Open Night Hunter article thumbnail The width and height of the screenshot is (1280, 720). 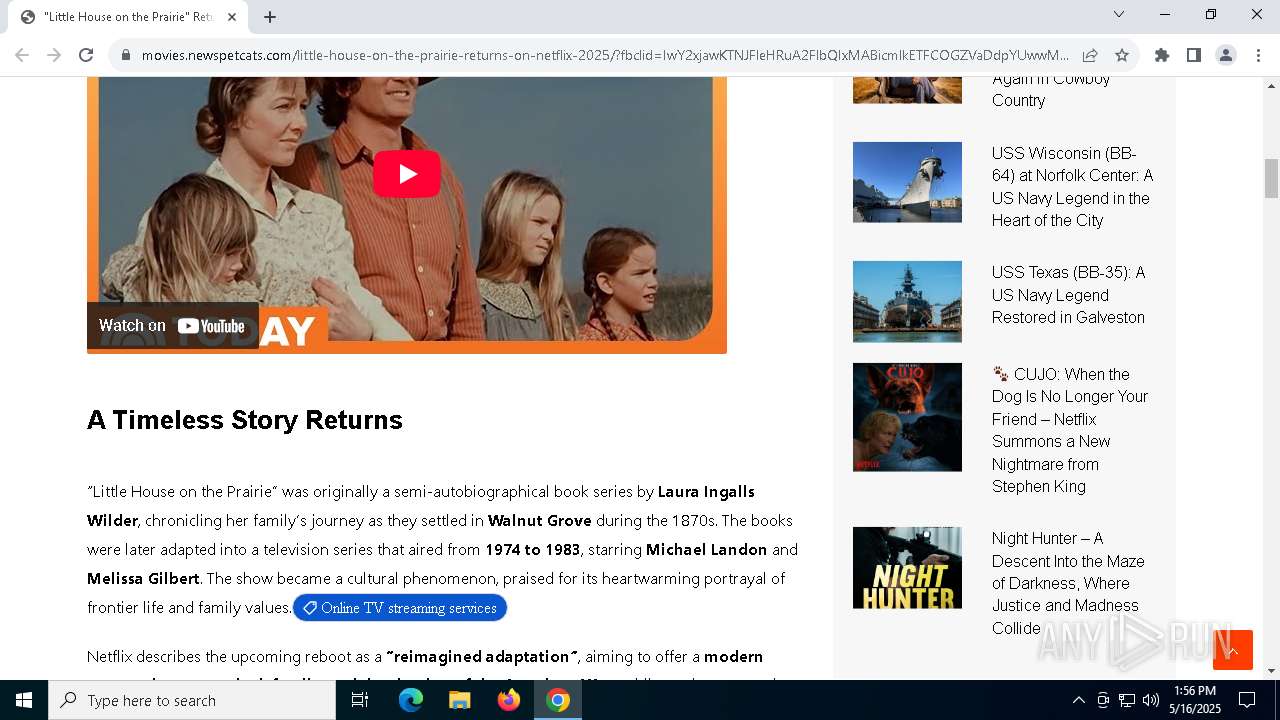[907, 568]
